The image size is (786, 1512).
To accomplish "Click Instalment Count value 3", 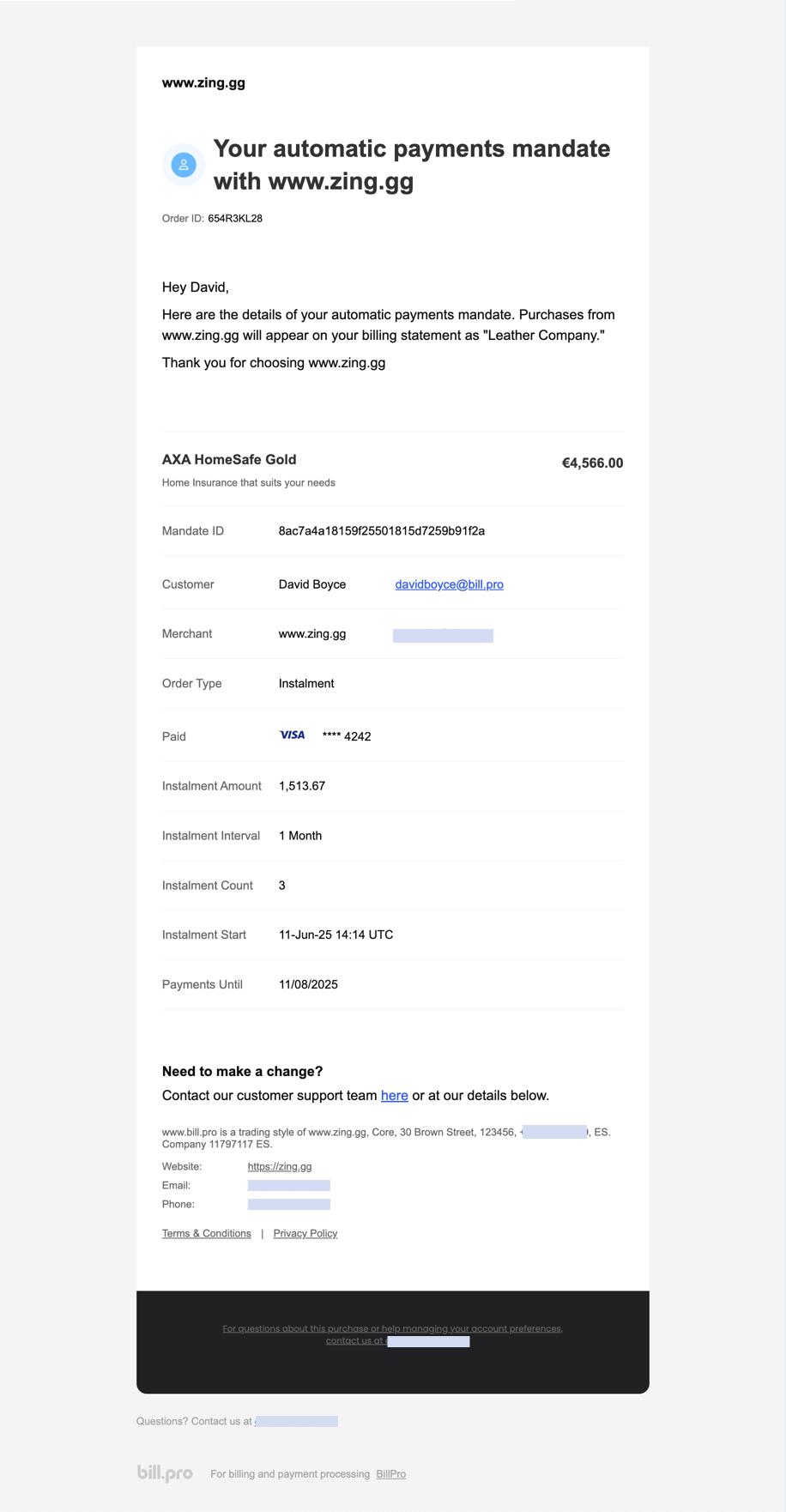I will 282,886.
